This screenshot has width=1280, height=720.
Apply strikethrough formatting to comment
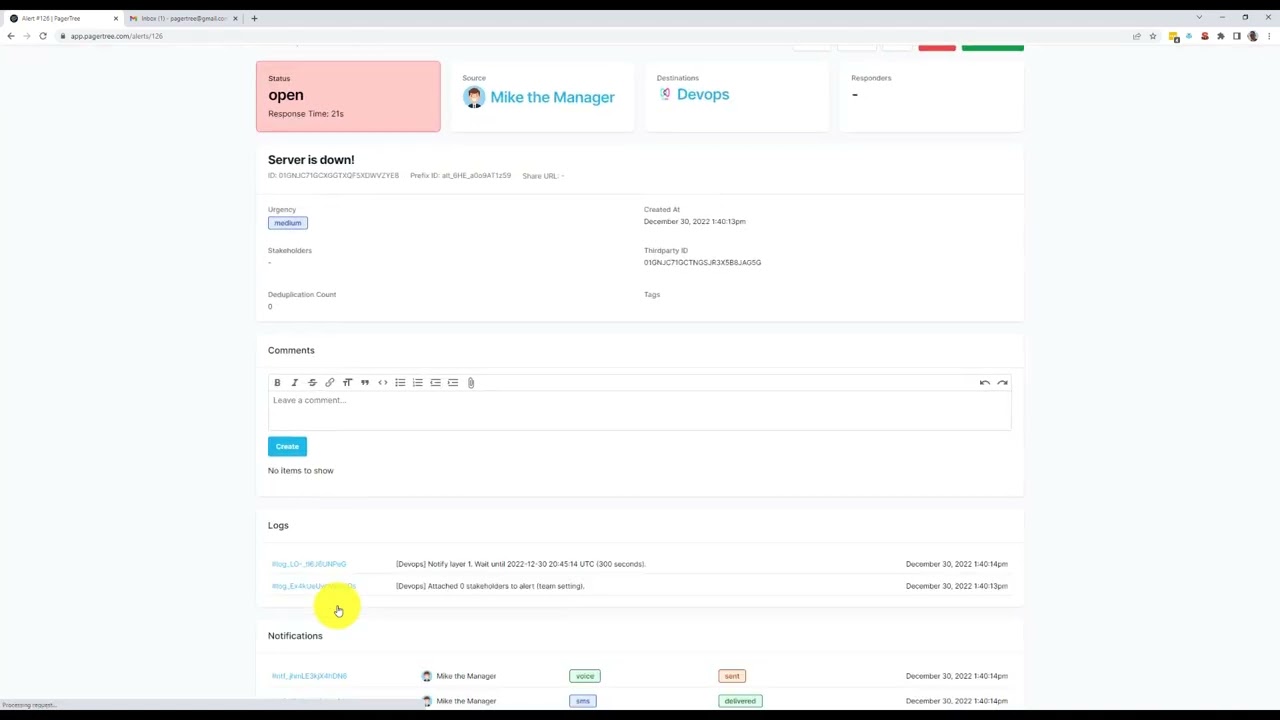pyautogui.click(x=312, y=382)
